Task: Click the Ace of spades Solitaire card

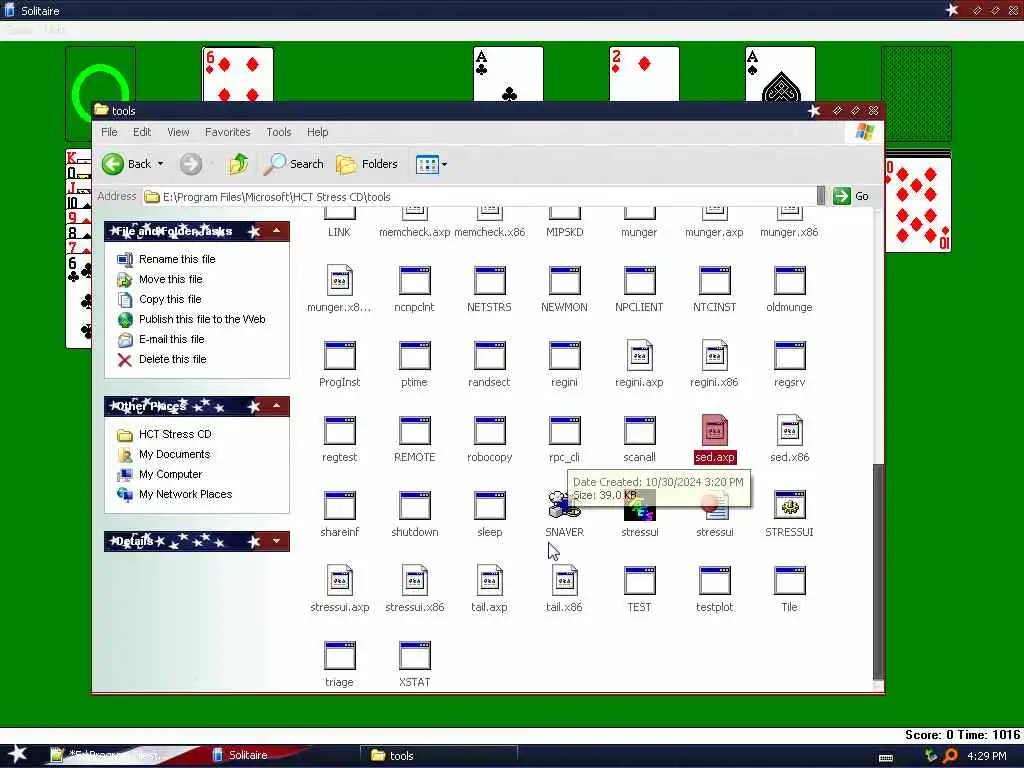Action: coord(780,74)
